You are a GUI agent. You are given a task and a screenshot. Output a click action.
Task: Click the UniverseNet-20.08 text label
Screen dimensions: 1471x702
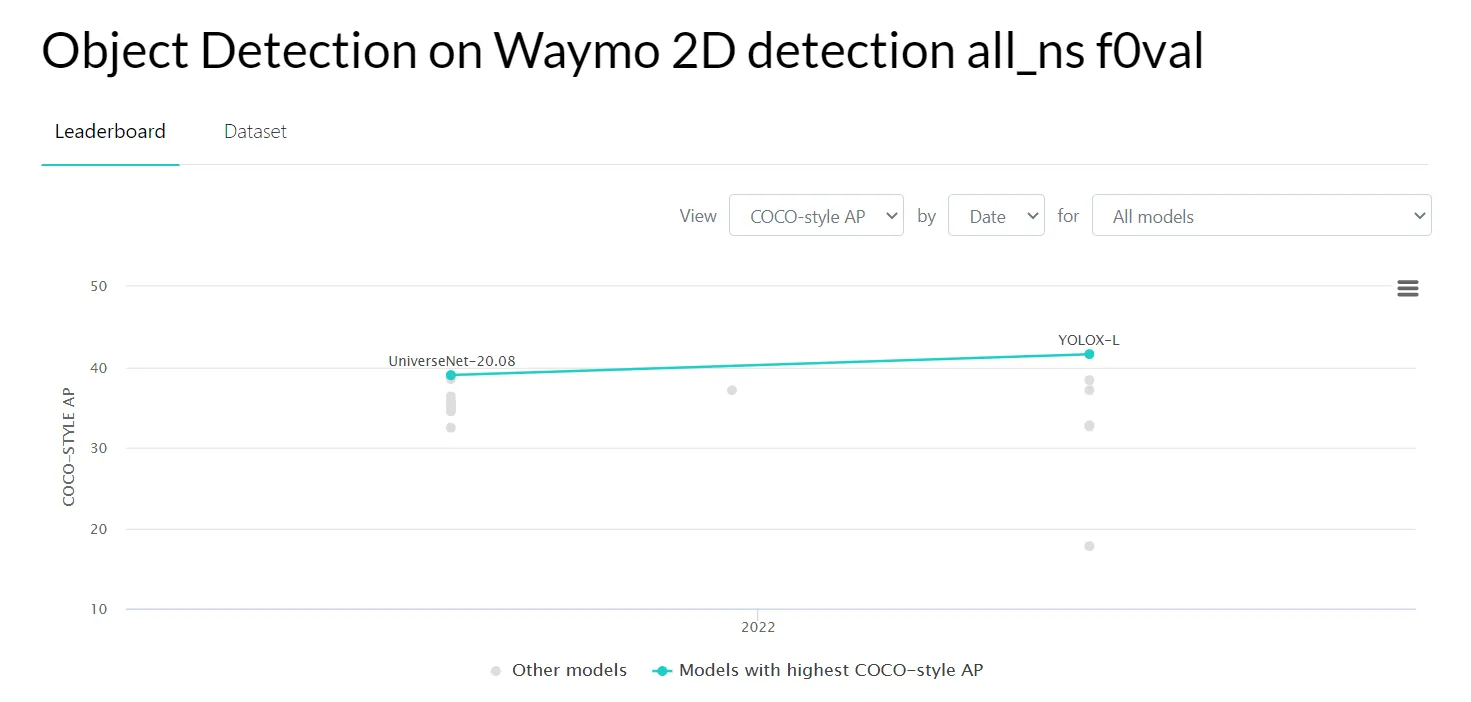point(452,361)
